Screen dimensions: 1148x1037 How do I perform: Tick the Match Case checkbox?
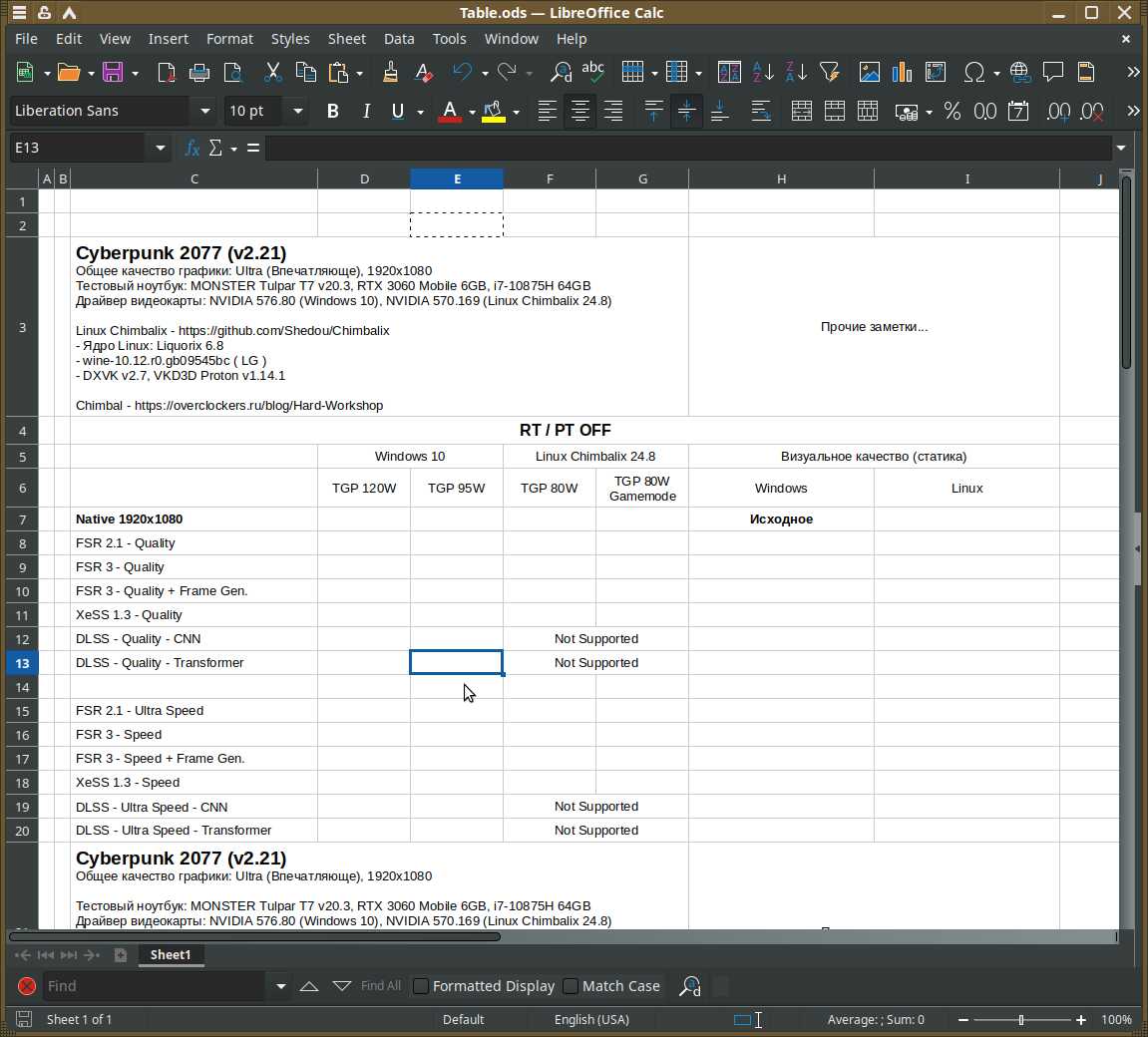coord(571,986)
